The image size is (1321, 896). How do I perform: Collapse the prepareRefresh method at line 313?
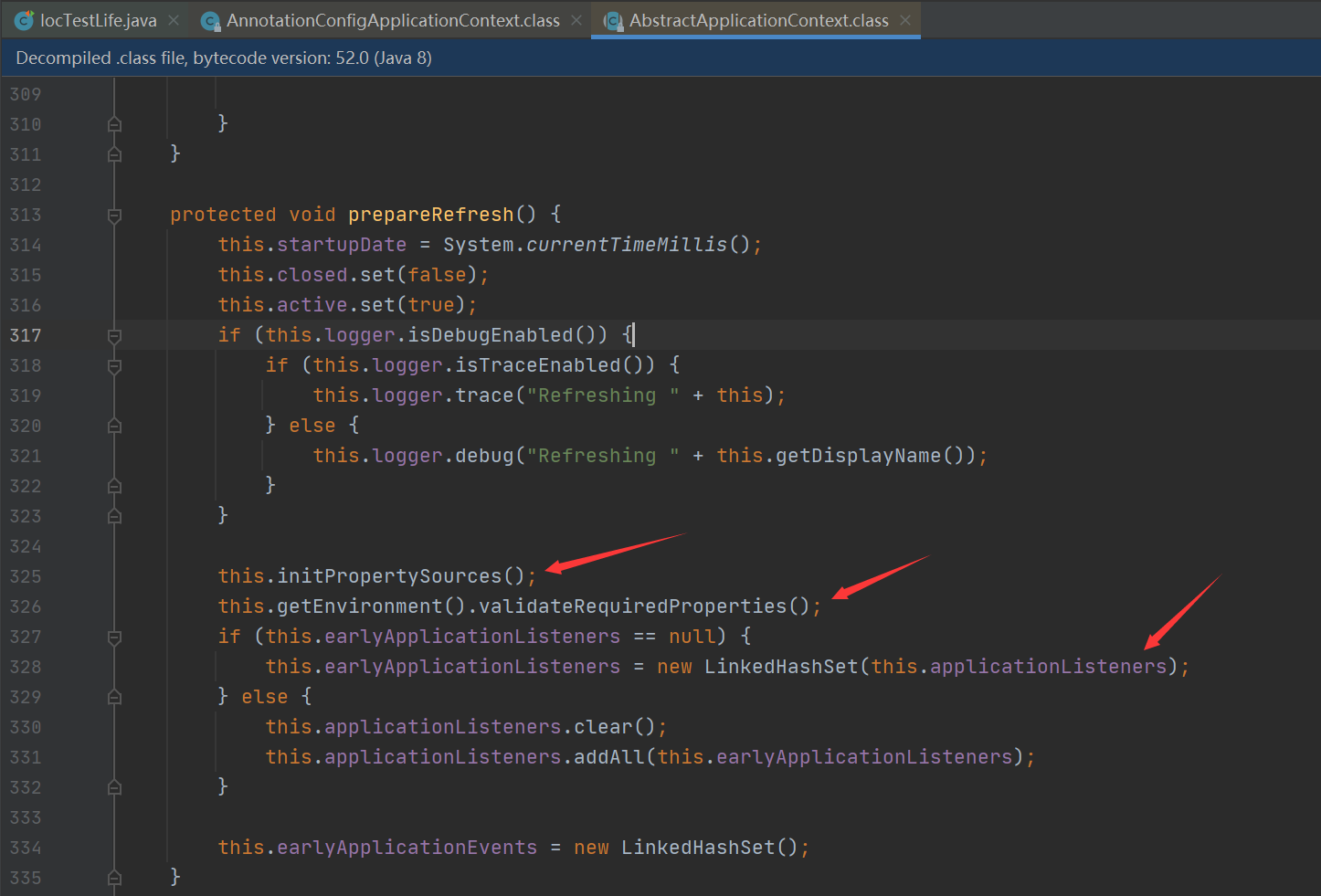(x=114, y=216)
